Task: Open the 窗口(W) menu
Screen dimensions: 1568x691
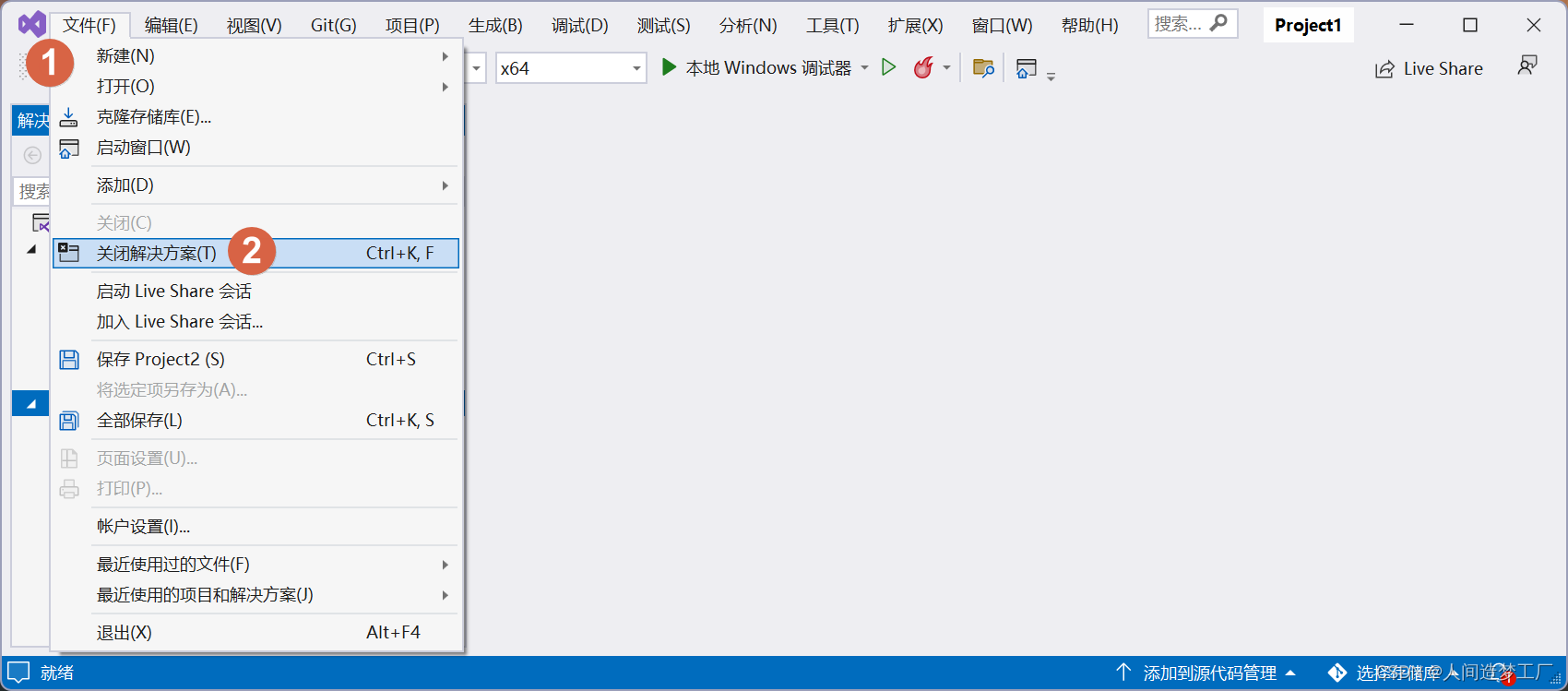Action: (1003, 25)
